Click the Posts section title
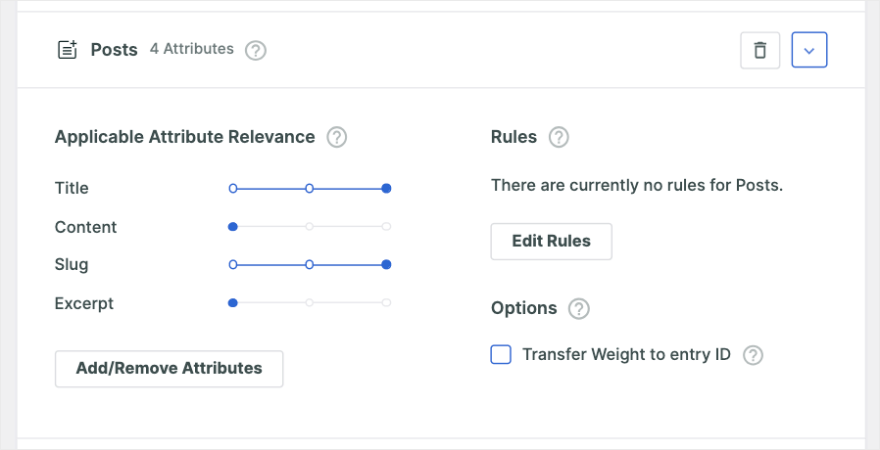This screenshot has width=880, height=450. pos(114,50)
